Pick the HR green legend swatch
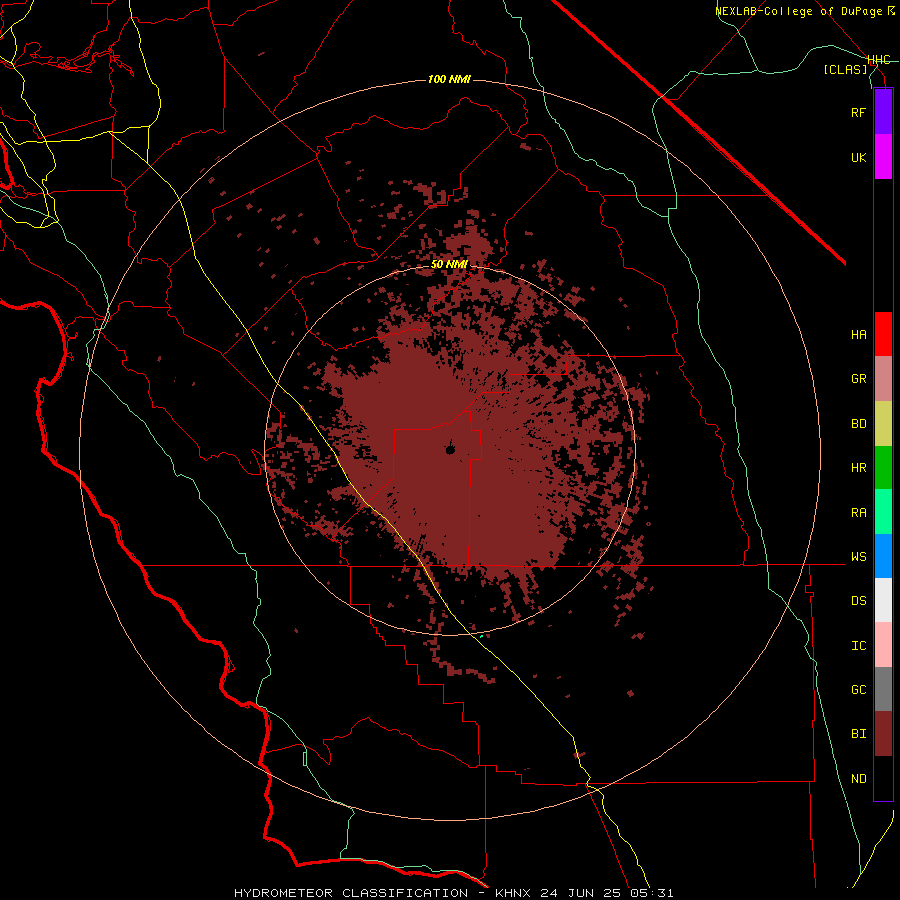This screenshot has width=900, height=900. (883, 467)
